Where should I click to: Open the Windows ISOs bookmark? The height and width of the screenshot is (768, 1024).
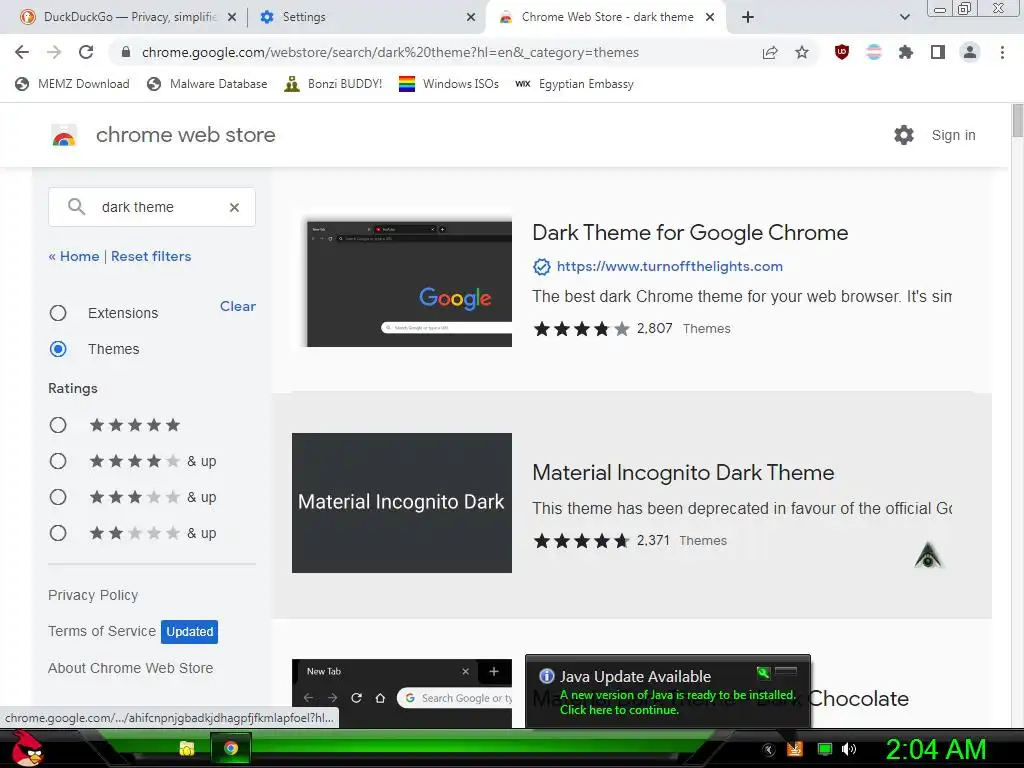[x=449, y=84]
